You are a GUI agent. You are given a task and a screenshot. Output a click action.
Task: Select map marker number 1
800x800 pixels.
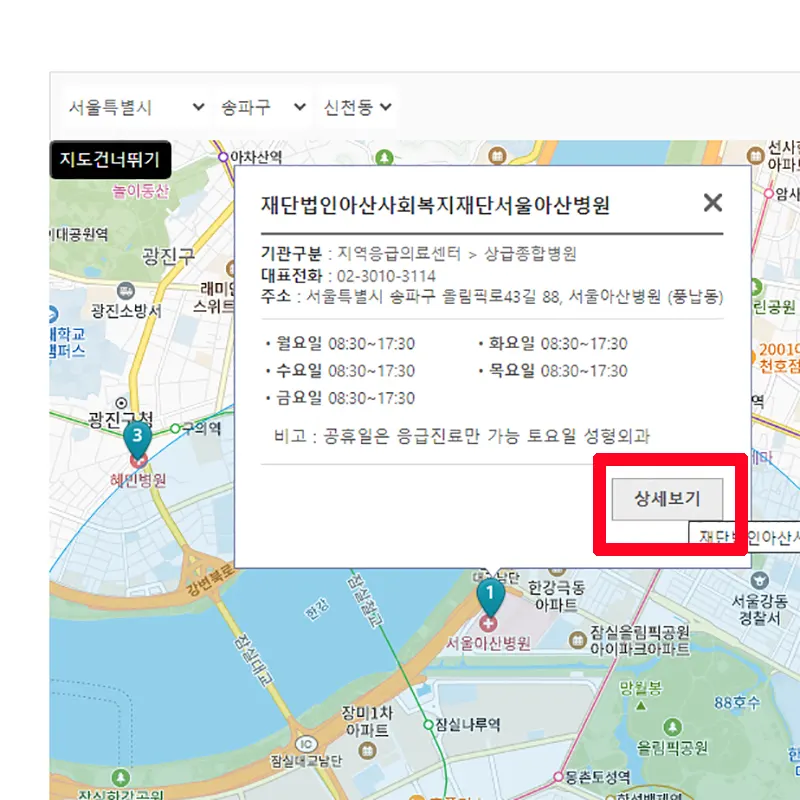[490, 597]
